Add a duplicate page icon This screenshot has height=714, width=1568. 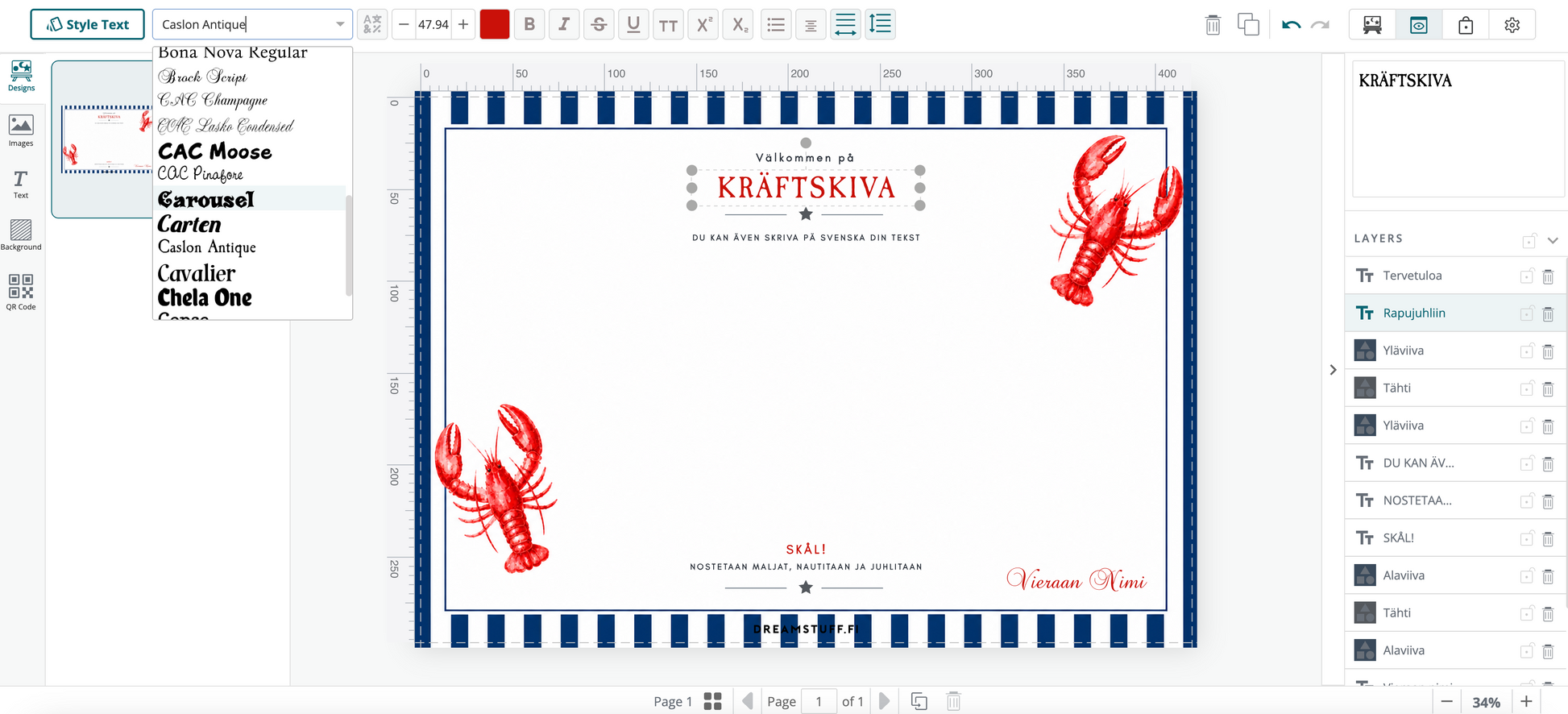click(919, 701)
